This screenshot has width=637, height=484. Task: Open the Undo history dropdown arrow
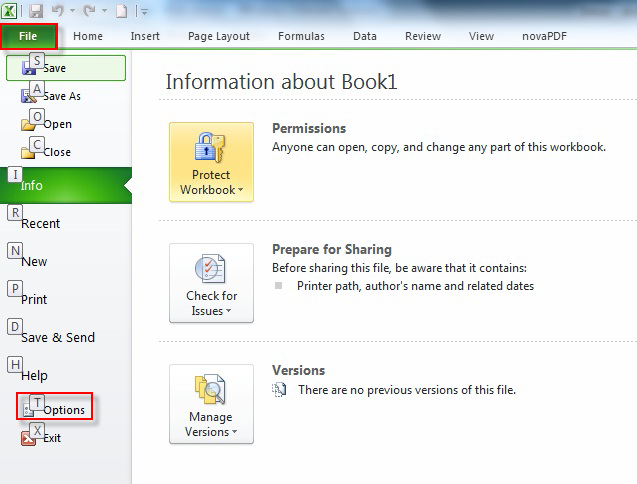[x=72, y=11]
